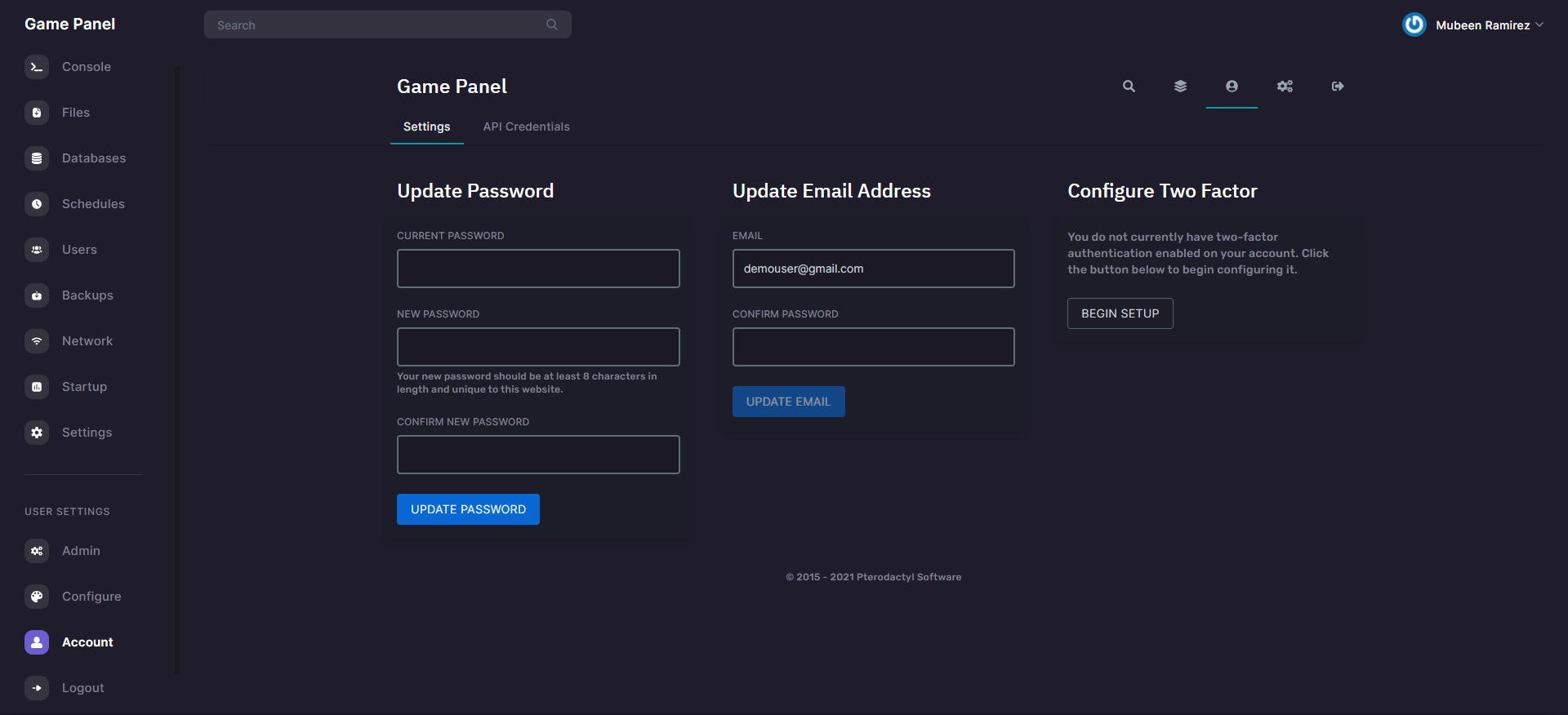Click the top Search box

point(380,25)
